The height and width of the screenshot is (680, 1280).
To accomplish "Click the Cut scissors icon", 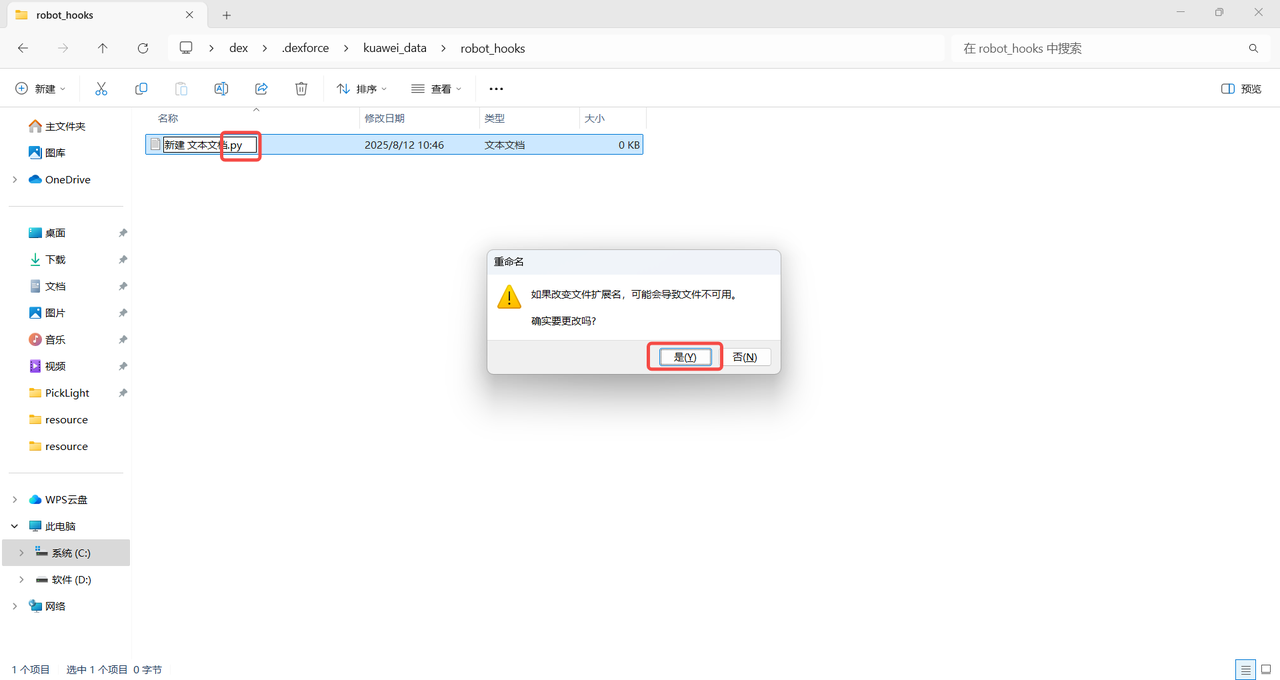I will pyautogui.click(x=101, y=89).
